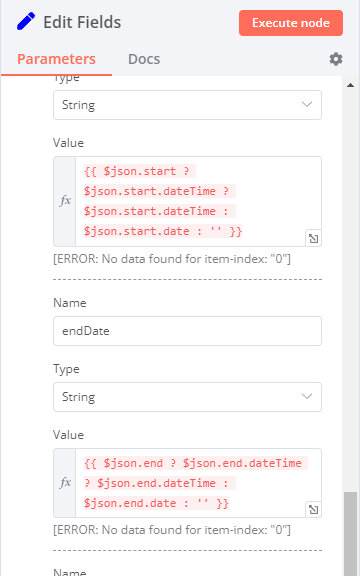This screenshot has height=576, width=360.
Task: Click fx icon of start date expression
Action: [65, 201]
